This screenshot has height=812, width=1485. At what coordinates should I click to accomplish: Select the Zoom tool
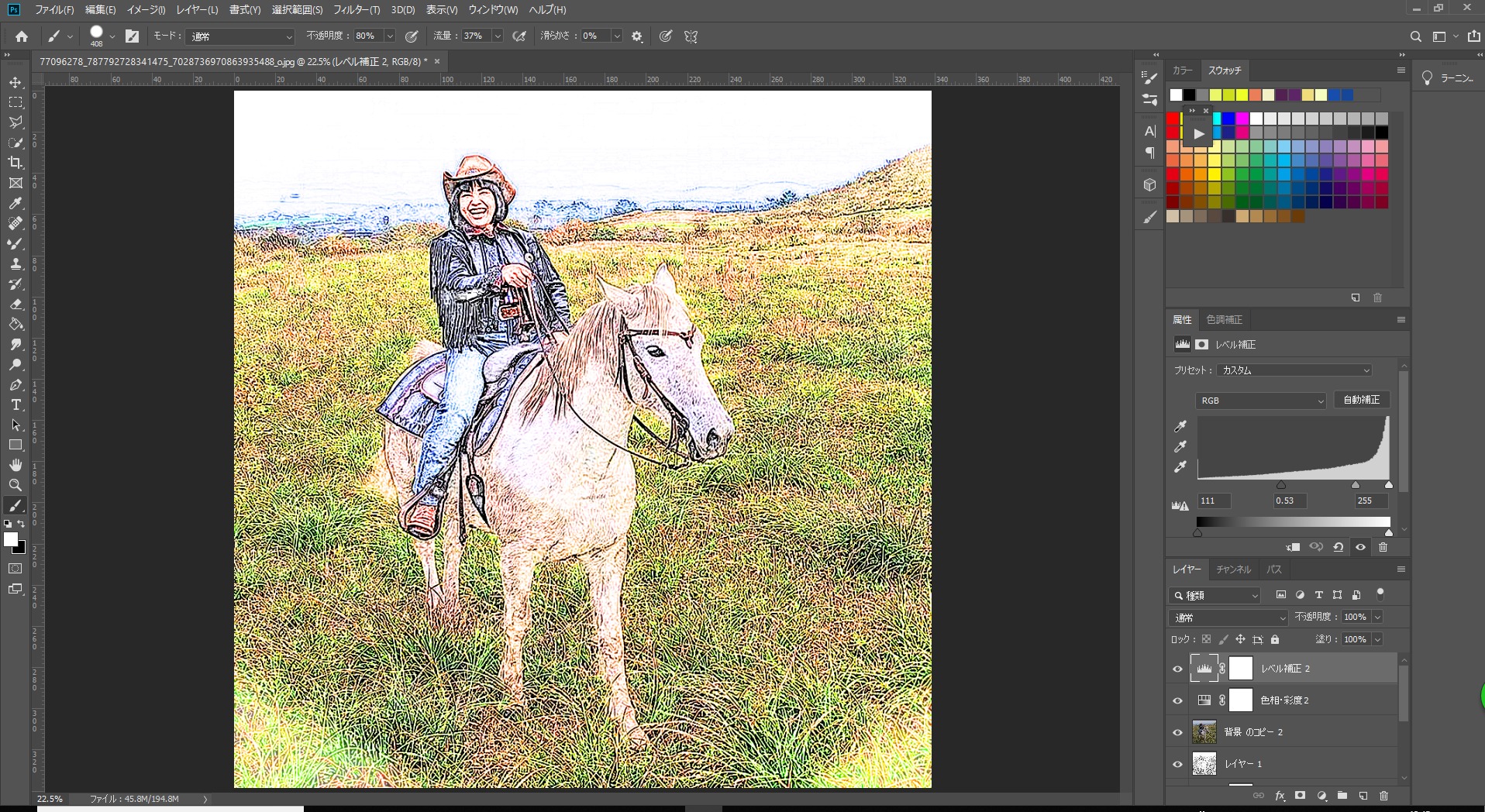[x=16, y=485]
